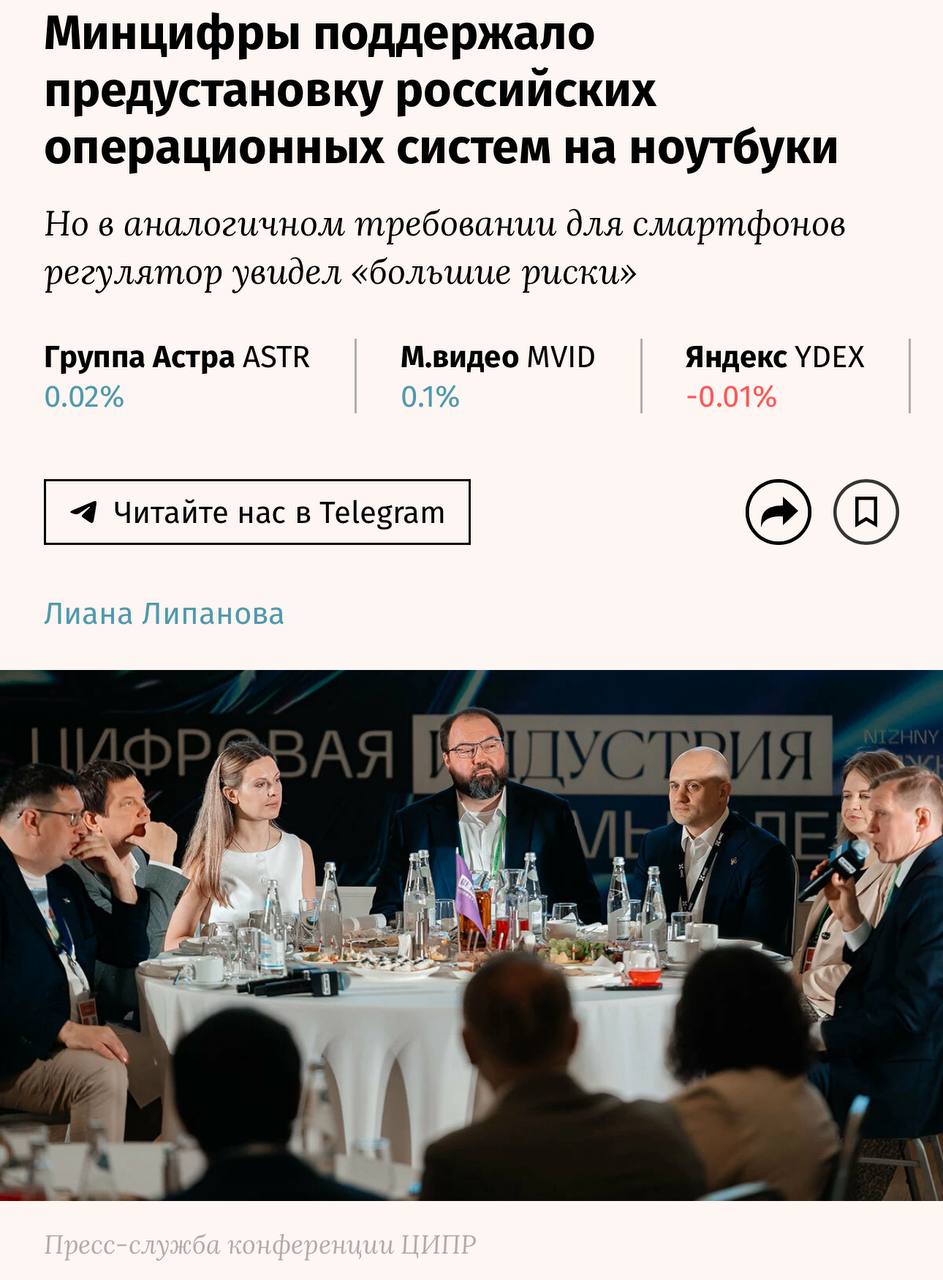This screenshot has width=943, height=1280.
Task: Open author page for Лиана Липанова
Action: pyautogui.click(x=164, y=613)
